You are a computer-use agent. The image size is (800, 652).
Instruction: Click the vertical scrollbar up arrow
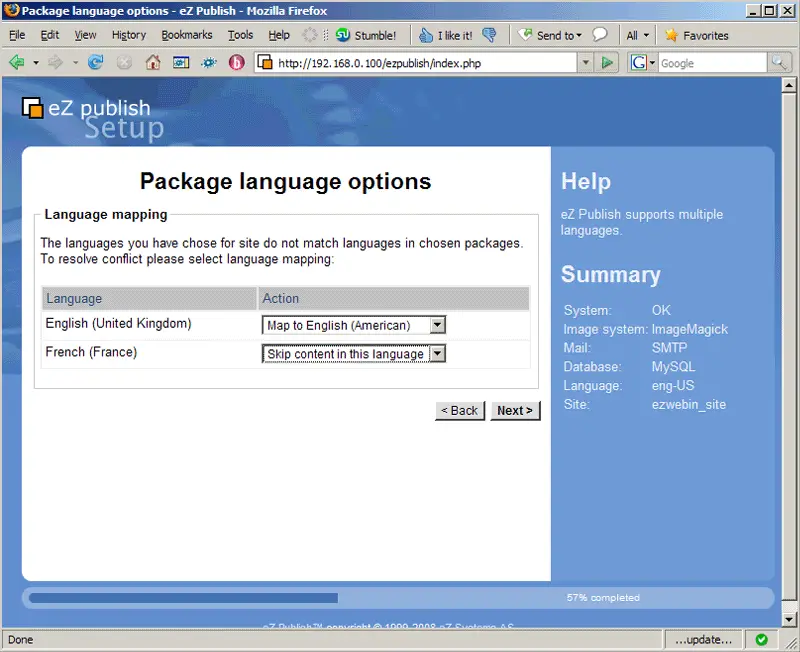click(789, 85)
